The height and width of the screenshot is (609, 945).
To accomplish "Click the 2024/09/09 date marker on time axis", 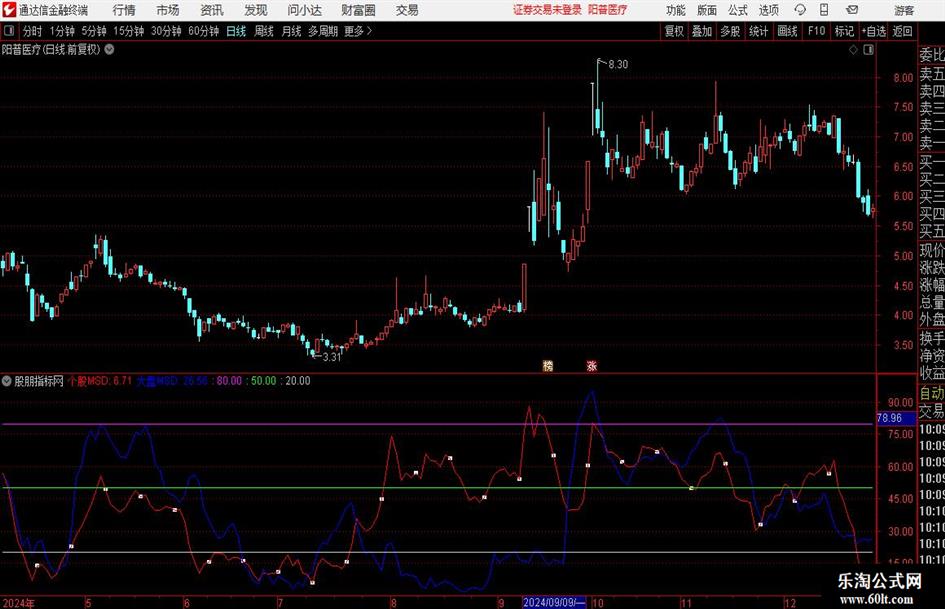I will point(554,602).
